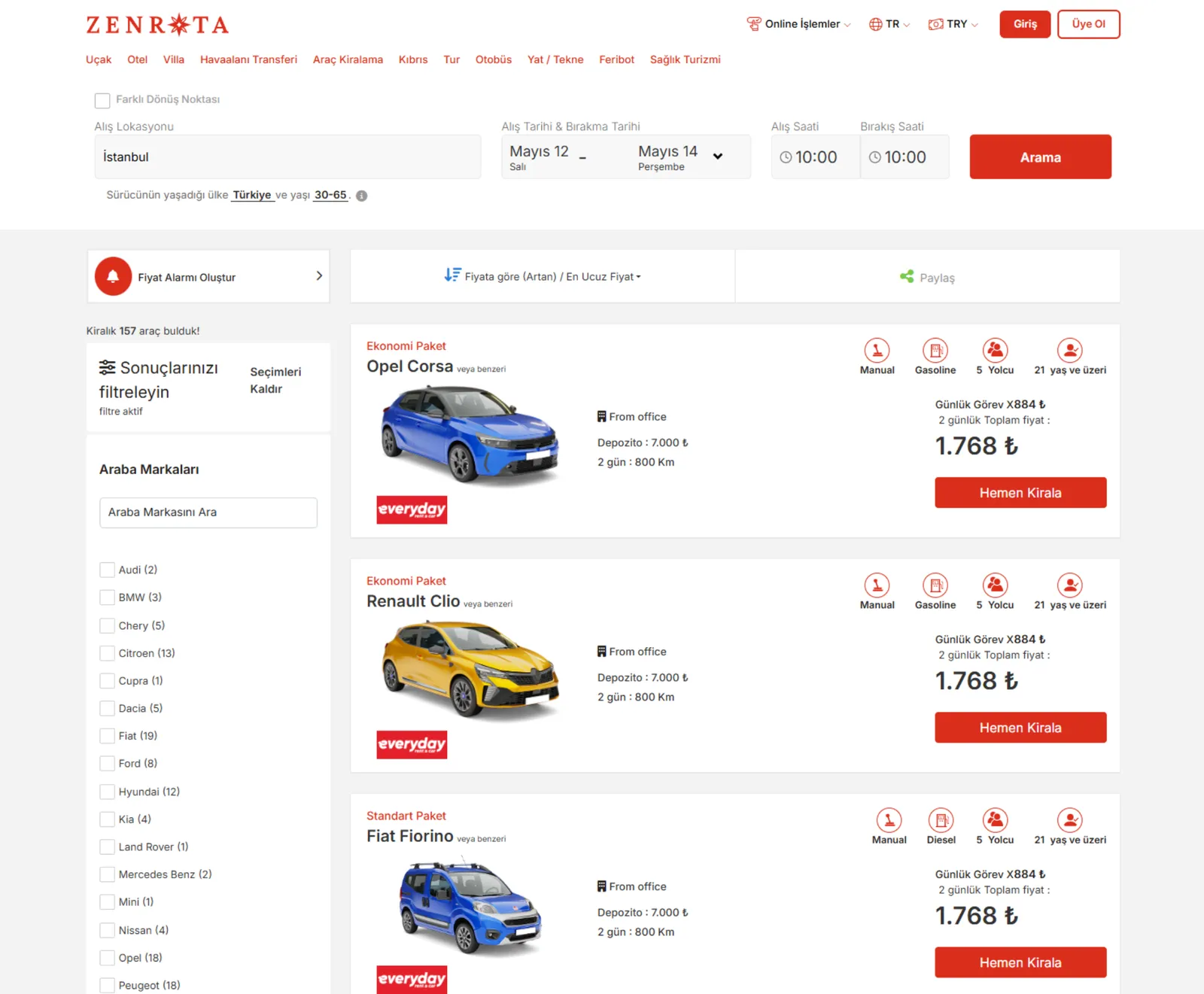Viewport: 1204px width, 994px height.
Task: Open the TR language dropdown
Action: coord(889,24)
